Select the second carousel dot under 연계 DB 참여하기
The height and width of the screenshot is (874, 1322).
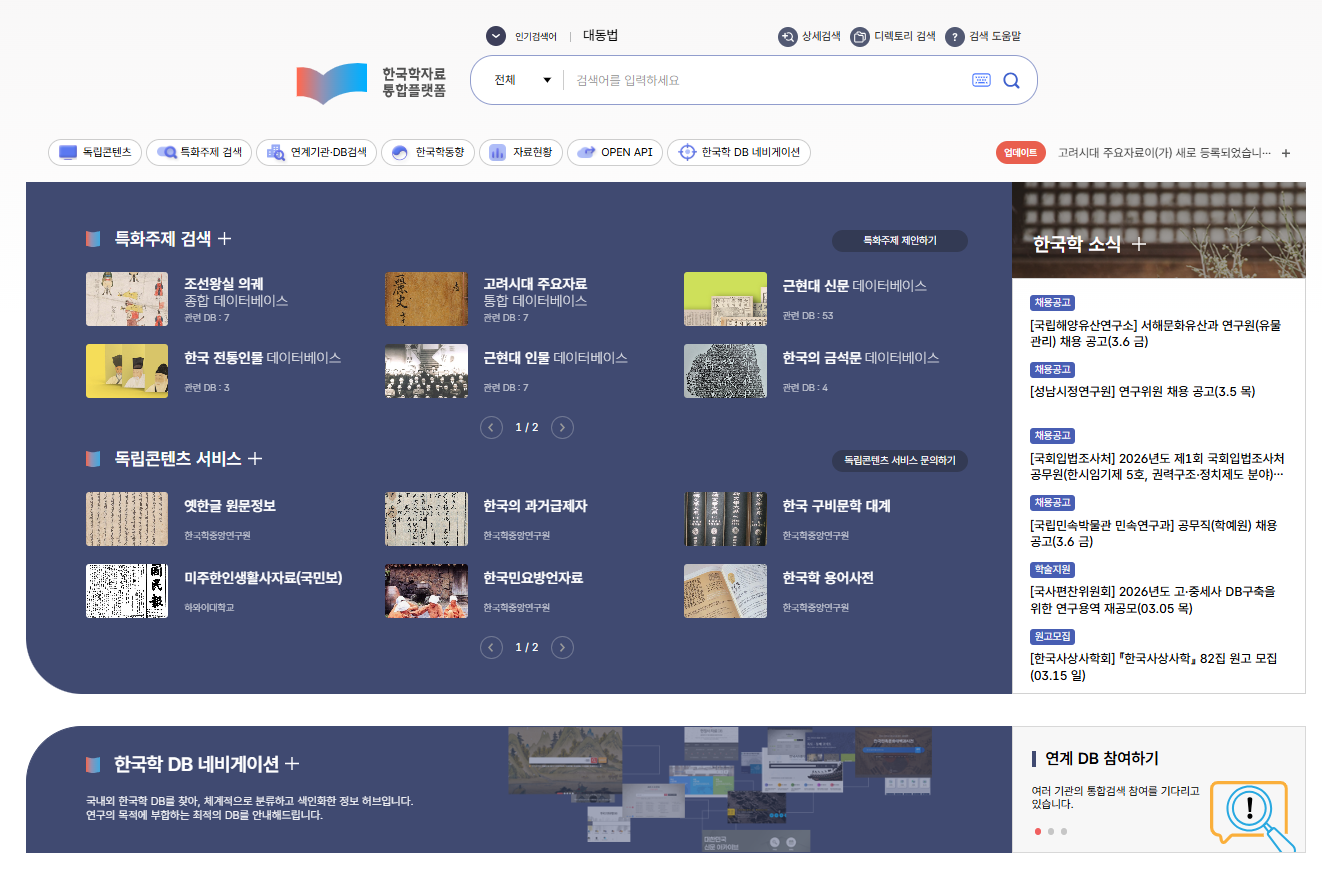1051,831
